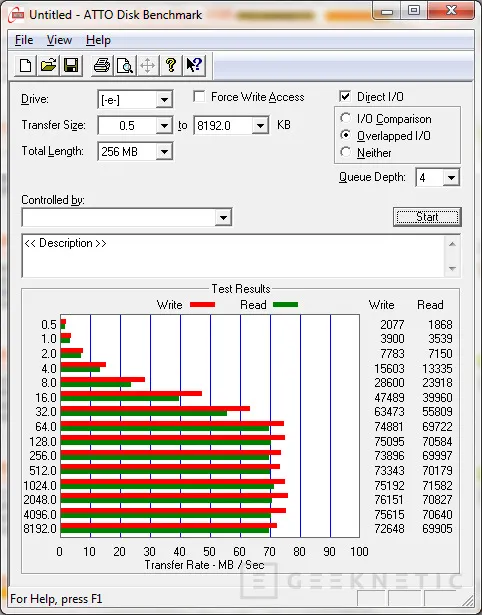
Task: Select the I/O Comparison radio button
Action: (346, 118)
